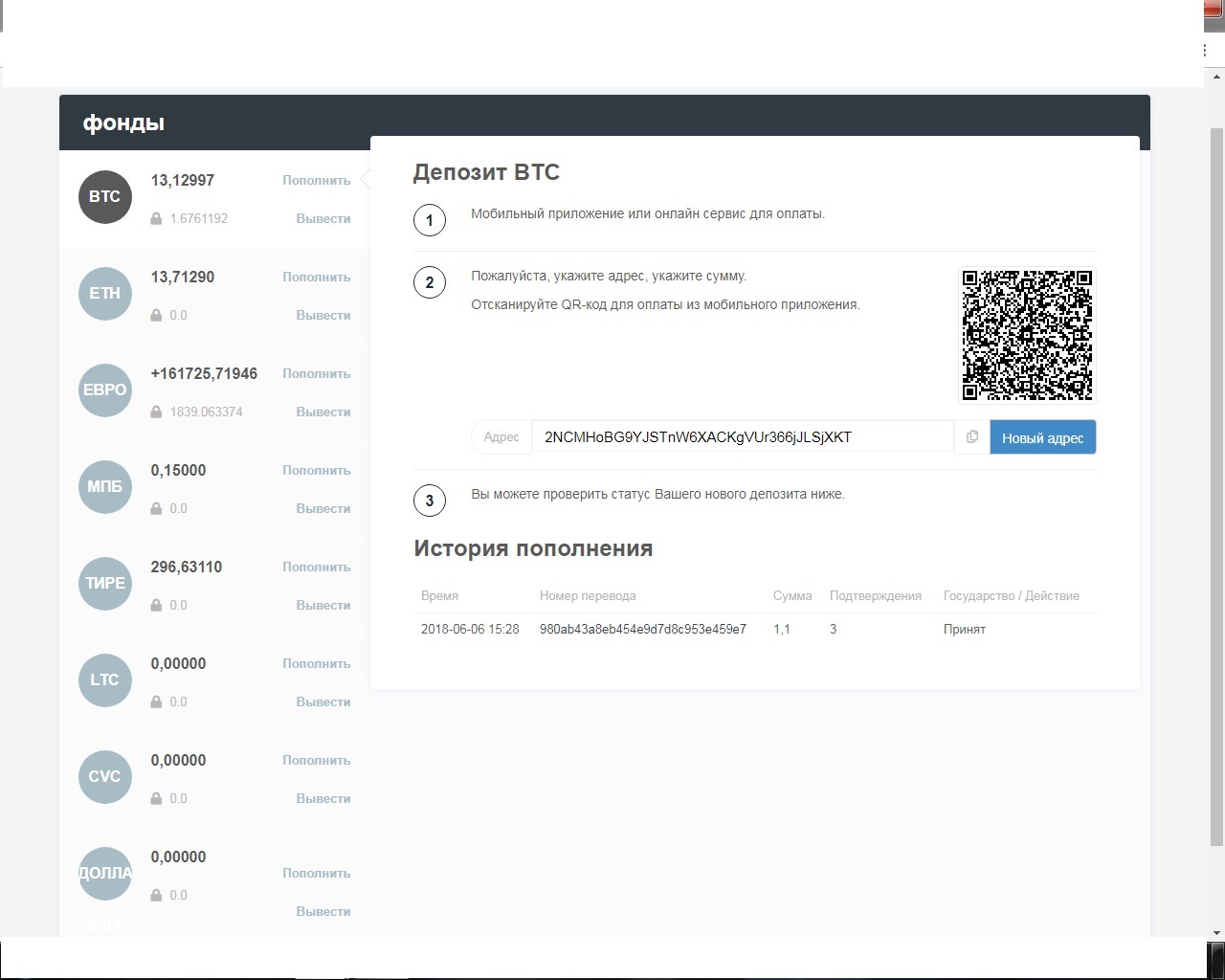Viewport: 1225px width, 980px height.
Task: Select the МПБ currency circle icon
Action: [104, 487]
